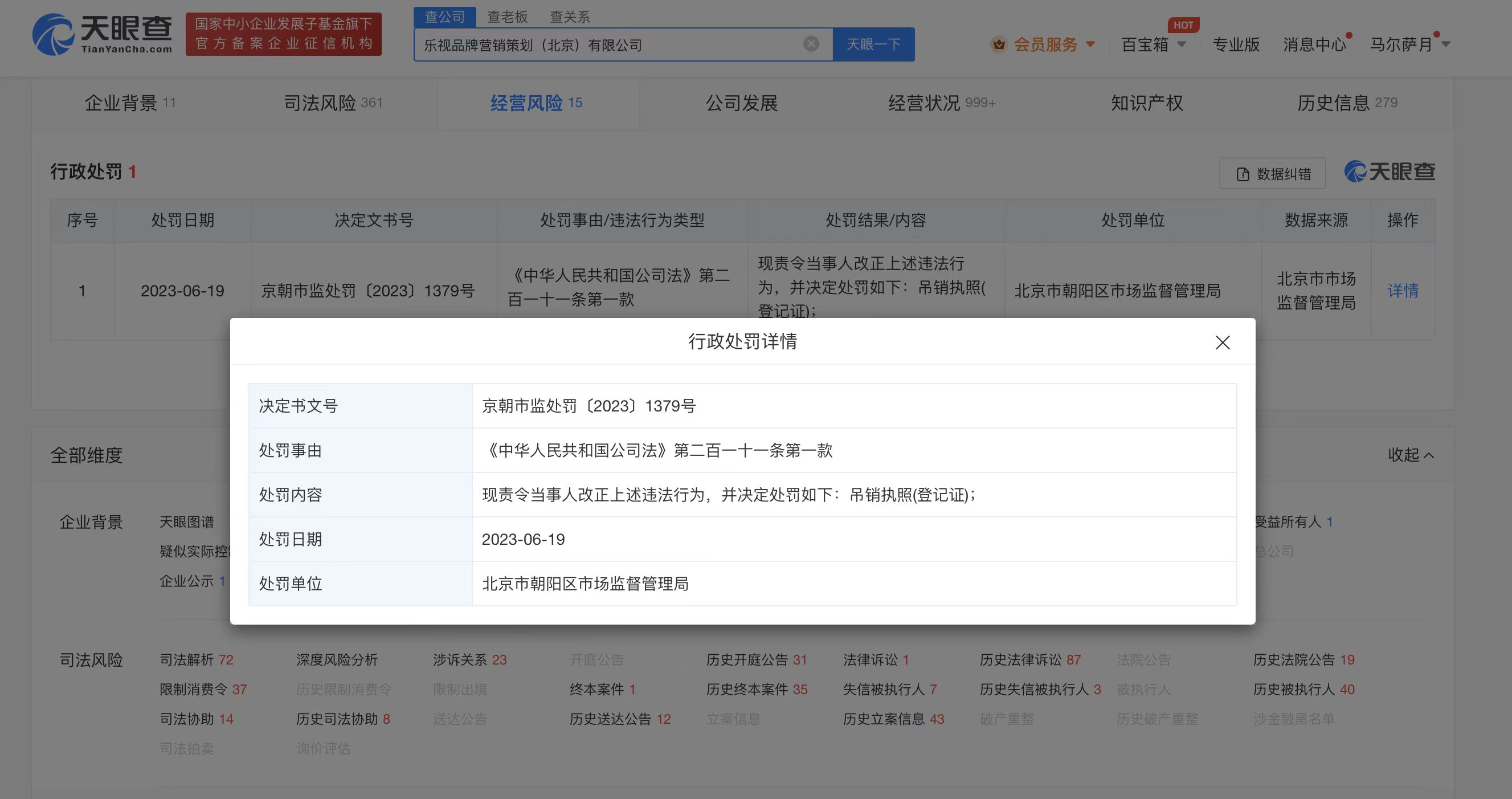Open the 马尔萨月 user account dropdown
The height and width of the screenshot is (799, 1512).
pos(1409,44)
